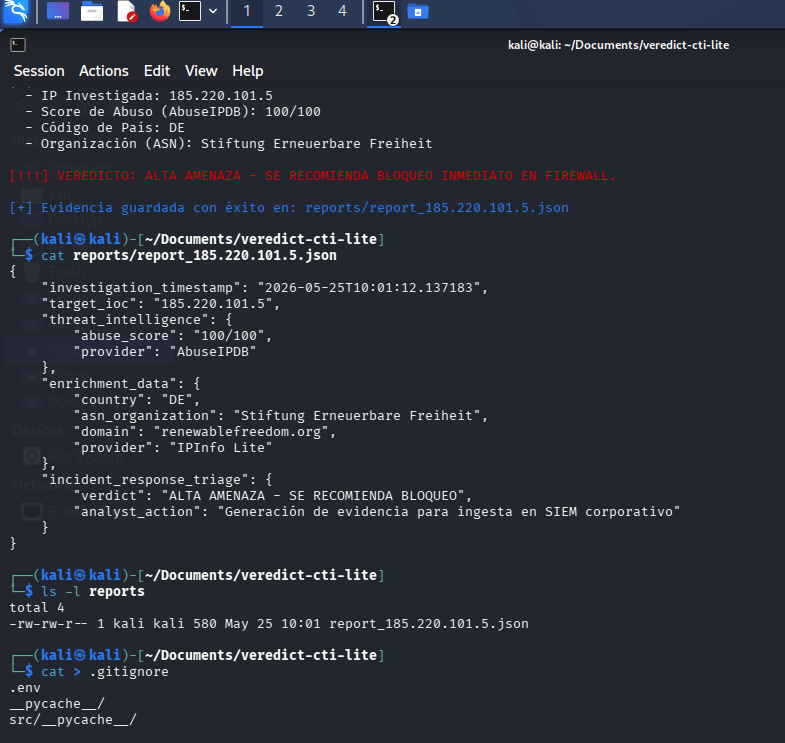Click the 'Código de País: DE' line
Screen dimensions: 785x743
coord(105,128)
